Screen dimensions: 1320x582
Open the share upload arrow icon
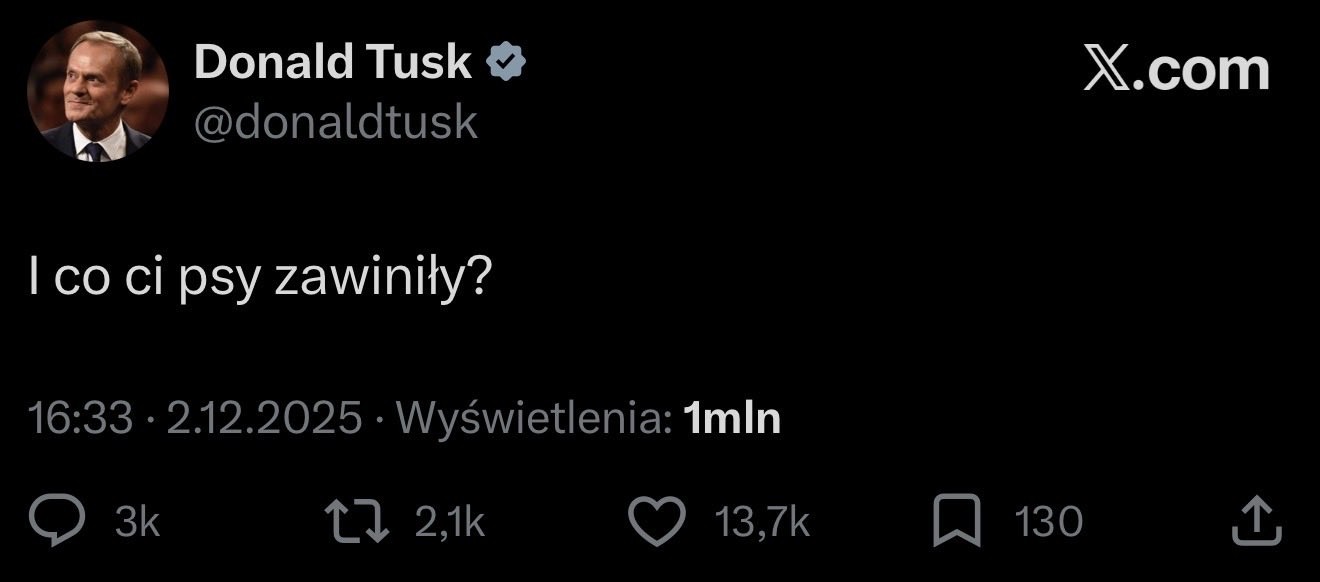coord(1259,522)
